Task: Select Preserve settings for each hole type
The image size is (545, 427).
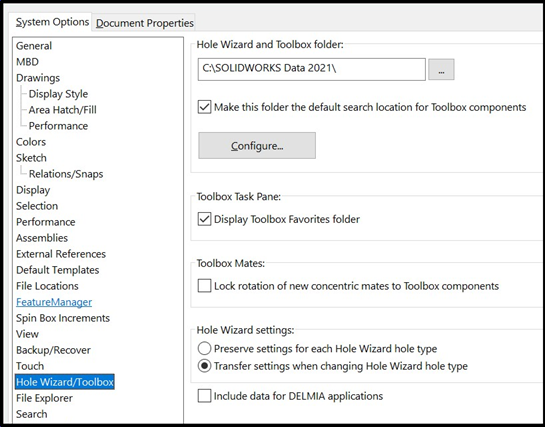Action: tap(204, 348)
